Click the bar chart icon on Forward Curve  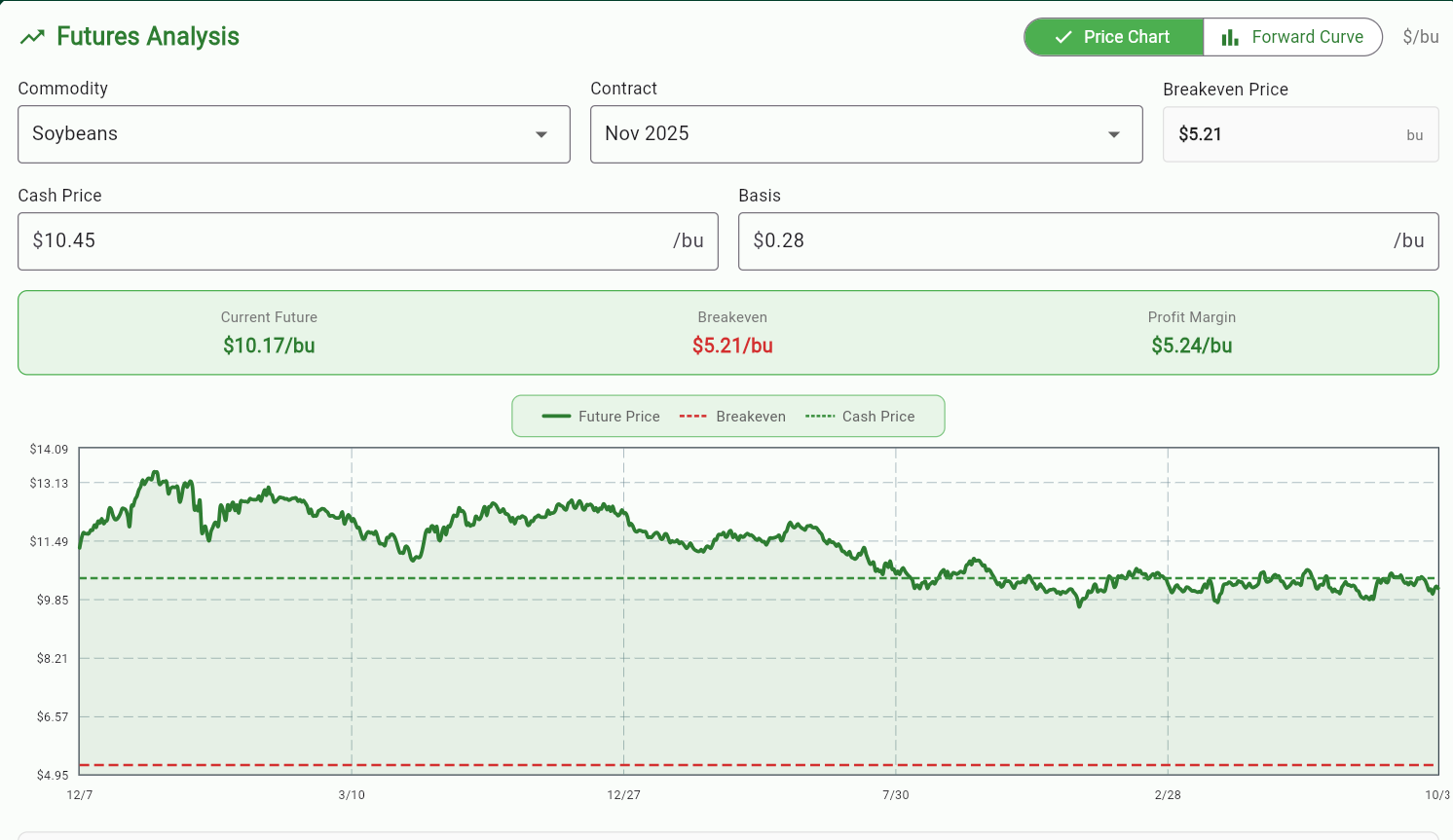tap(1228, 37)
